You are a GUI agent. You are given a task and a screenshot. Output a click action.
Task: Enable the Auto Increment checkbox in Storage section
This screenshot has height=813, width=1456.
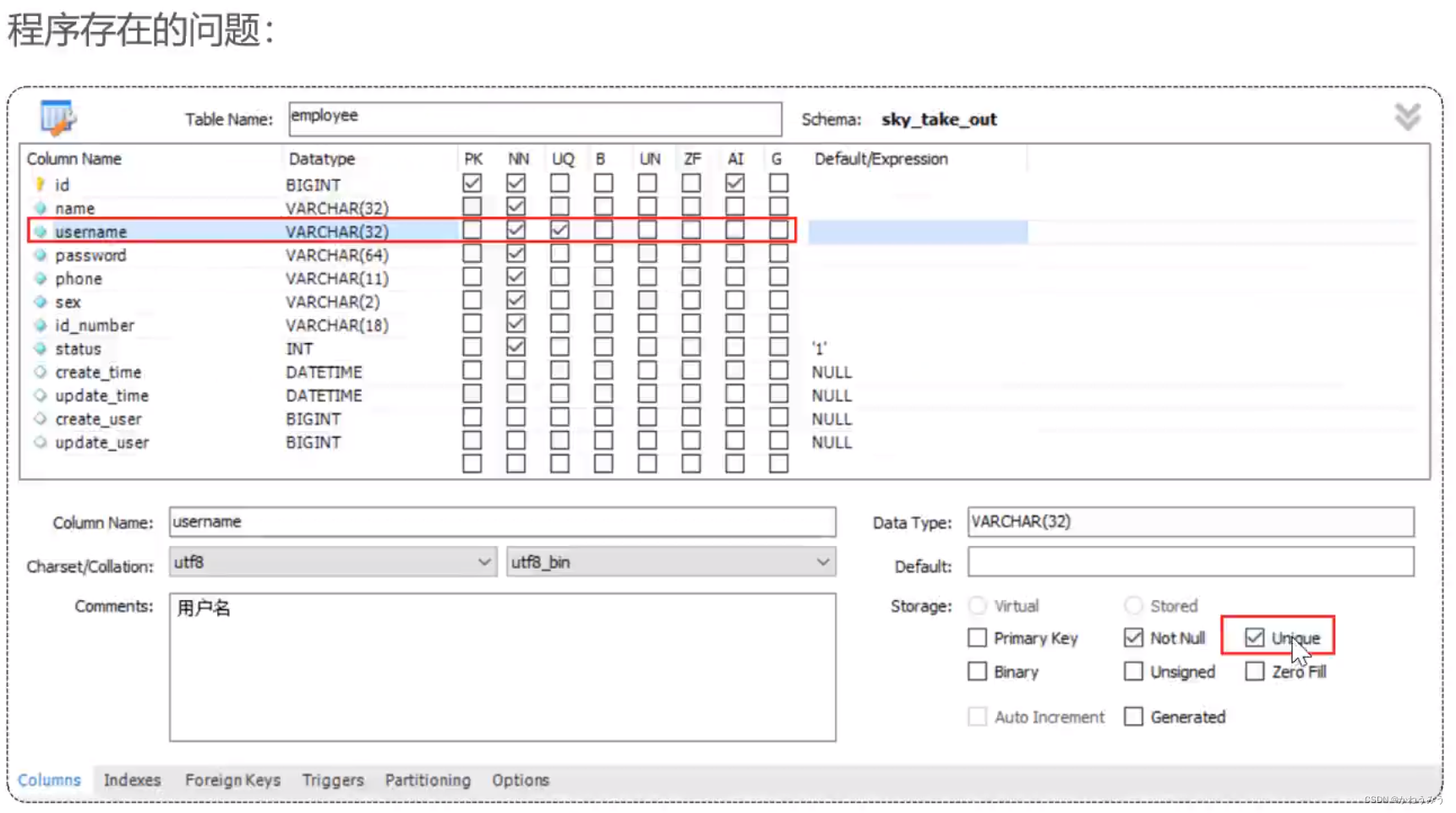(977, 716)
